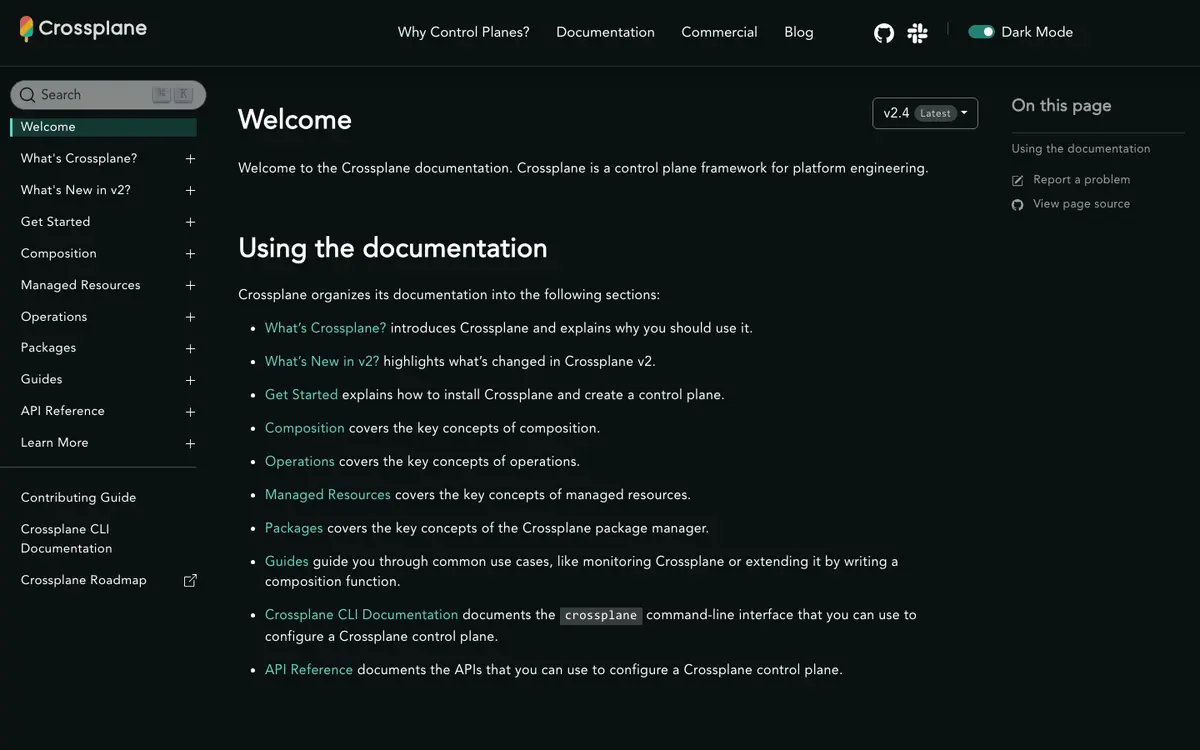Click the crossplane inline code text
This screenshot has height=750, width=1200.
(x=601, y=616)
